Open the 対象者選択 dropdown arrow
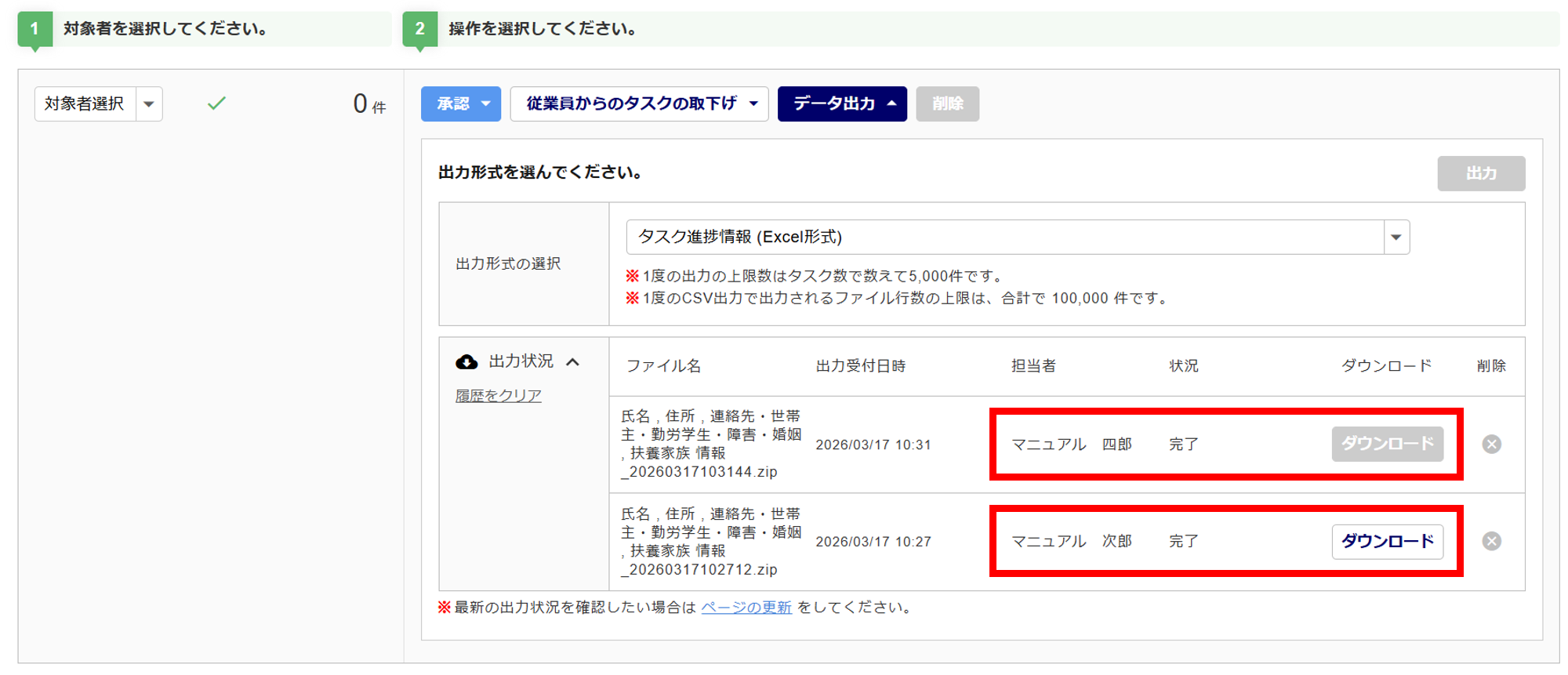Image resolution: width=1568 pixels, height=675 pixels. pos(149,104)
